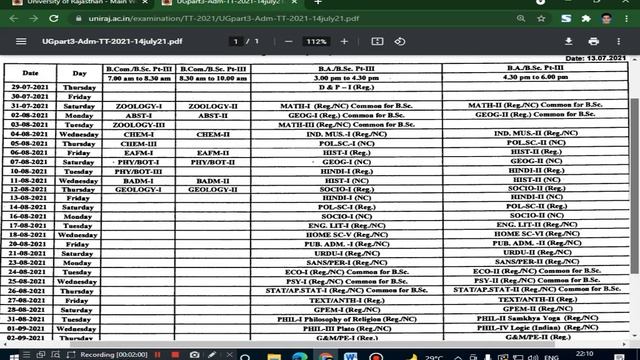Open Microsoft Word from the taskbar
The image size is (640, 360).
350,357
